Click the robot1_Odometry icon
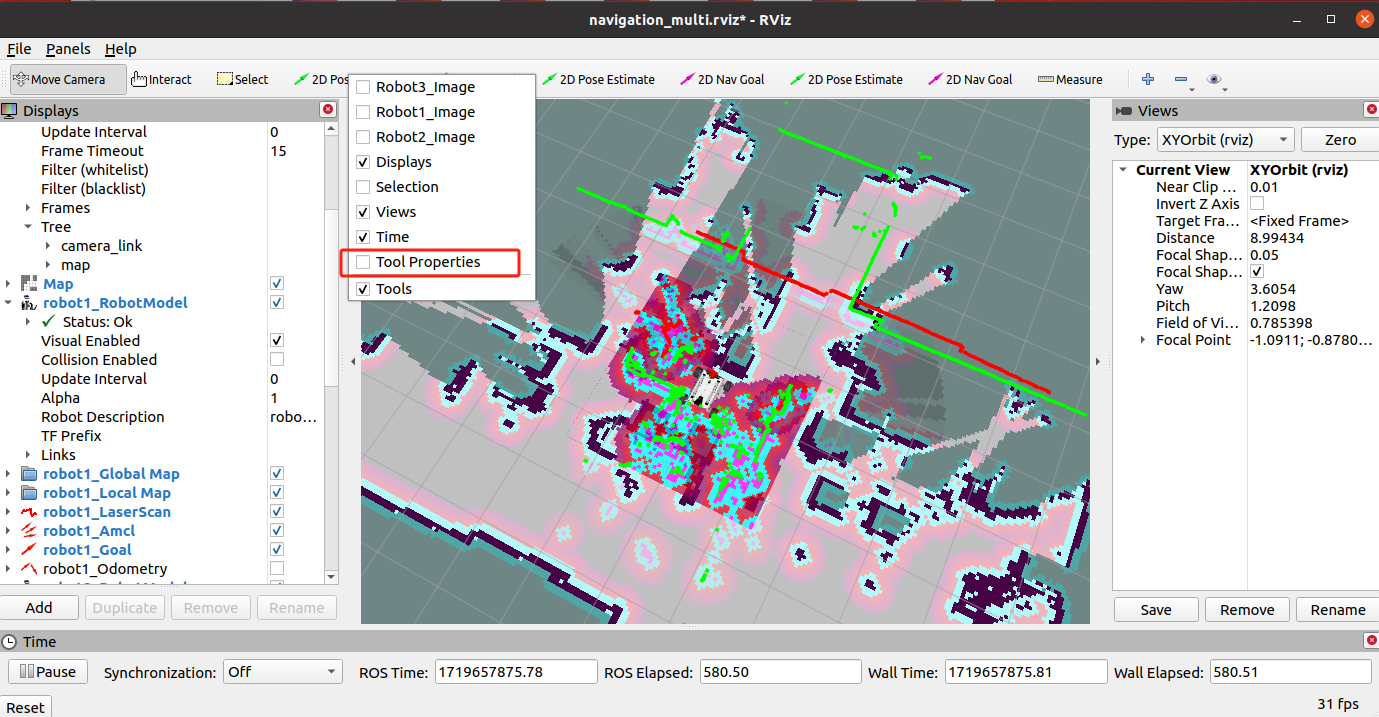Viewport: 1379px width, 717px height. click(28, 569)
